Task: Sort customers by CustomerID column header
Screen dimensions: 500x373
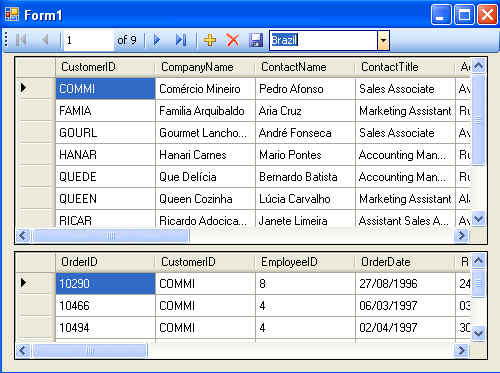Action: point(105,67)
